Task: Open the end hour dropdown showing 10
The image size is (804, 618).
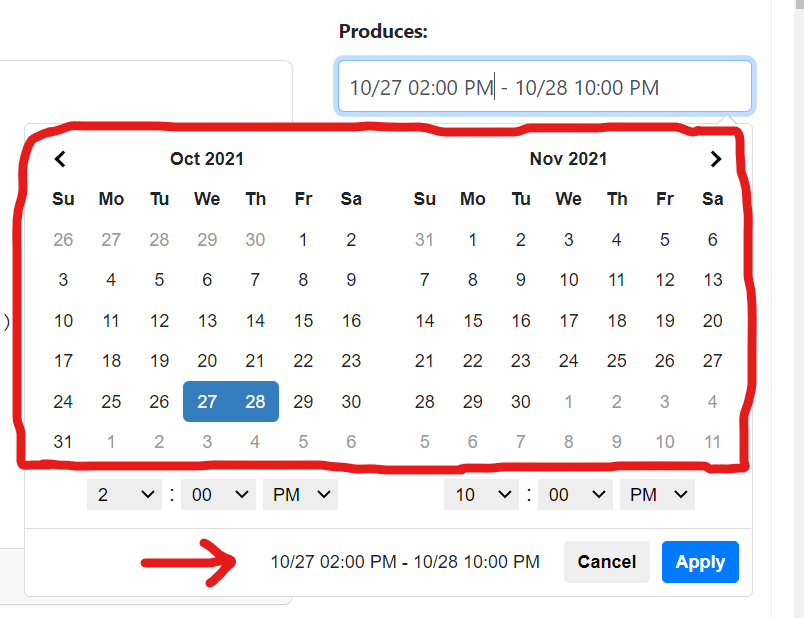Action: tap(481, 494)
